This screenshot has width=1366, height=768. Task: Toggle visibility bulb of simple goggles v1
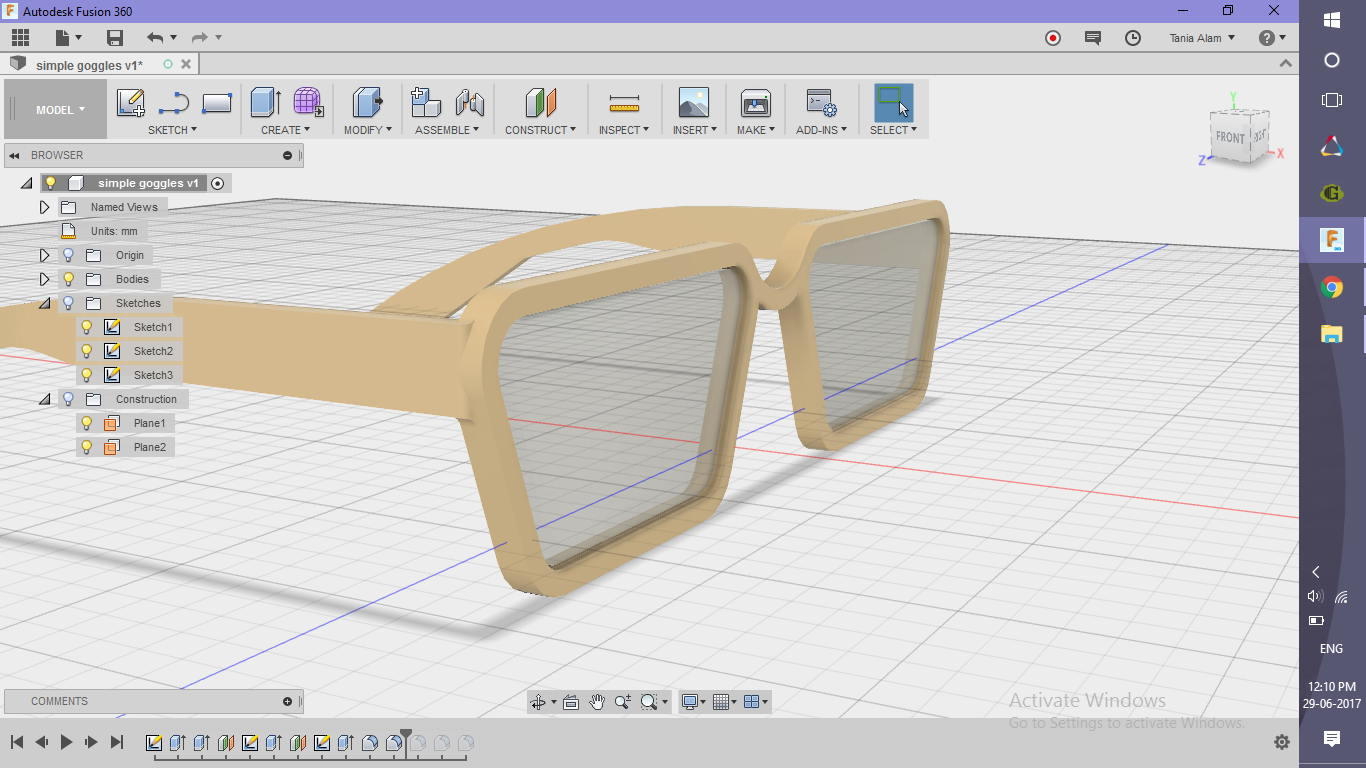[50, 183]
